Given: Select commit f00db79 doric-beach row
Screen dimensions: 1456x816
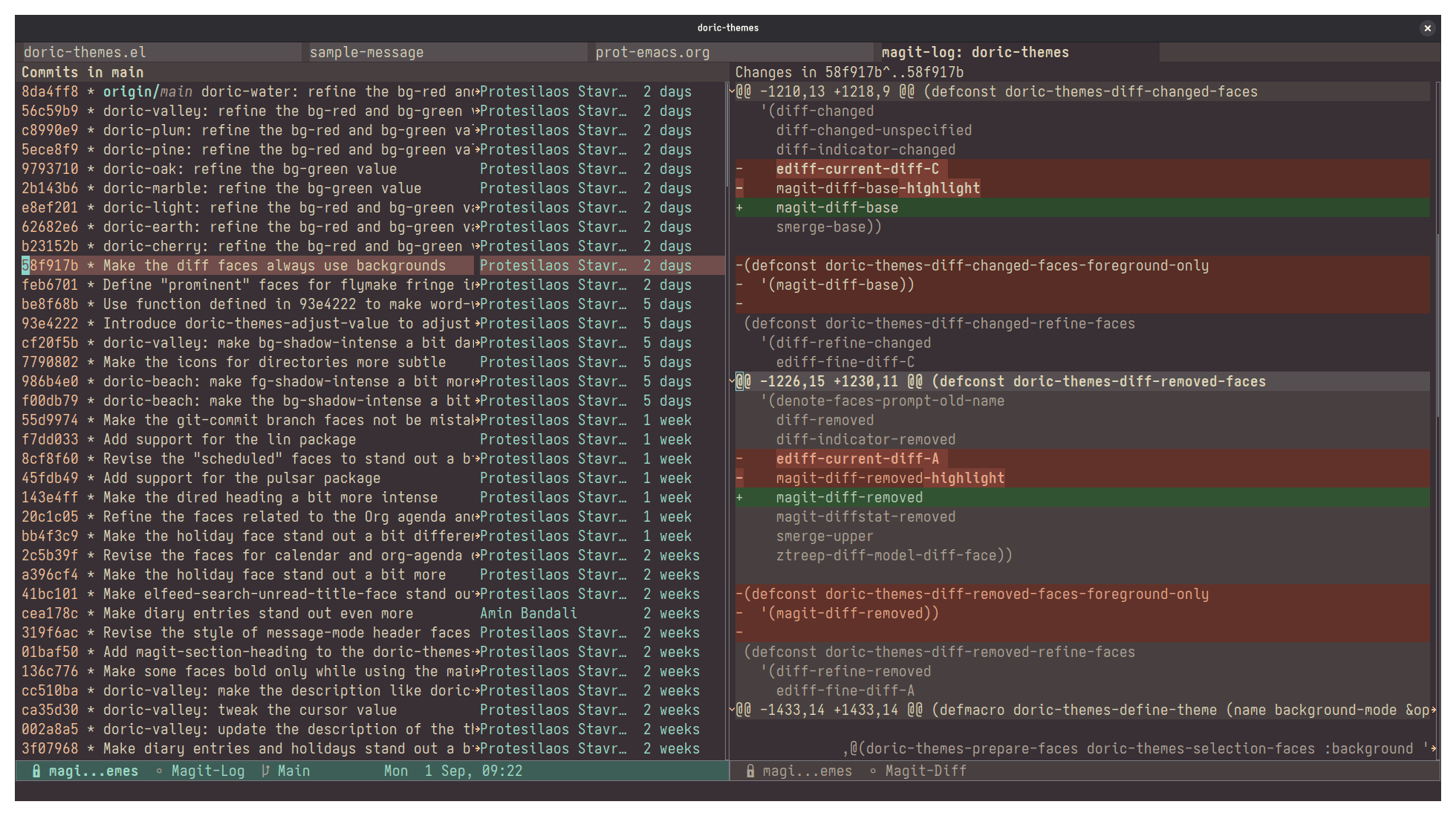Looking at the screenshot, I should [371, 401].
